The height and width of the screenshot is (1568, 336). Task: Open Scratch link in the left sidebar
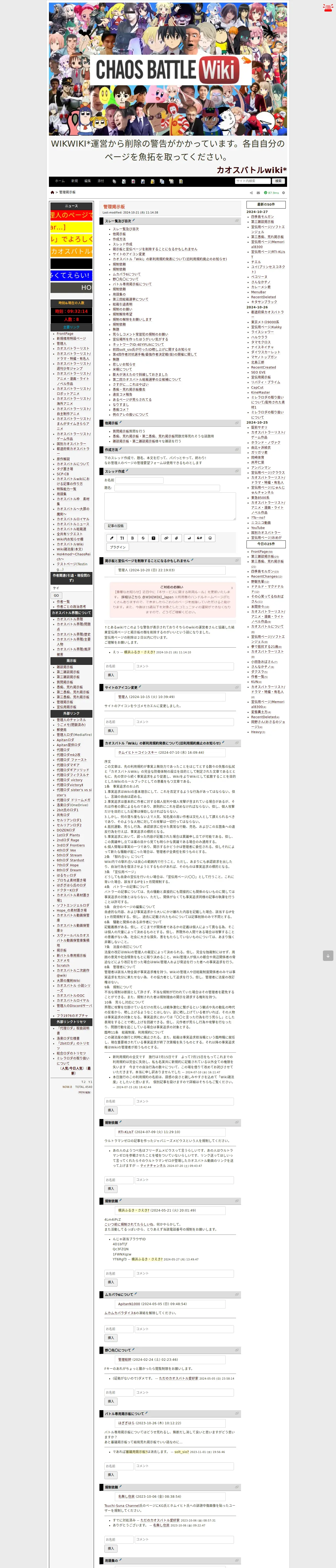(x=63, y=965)
